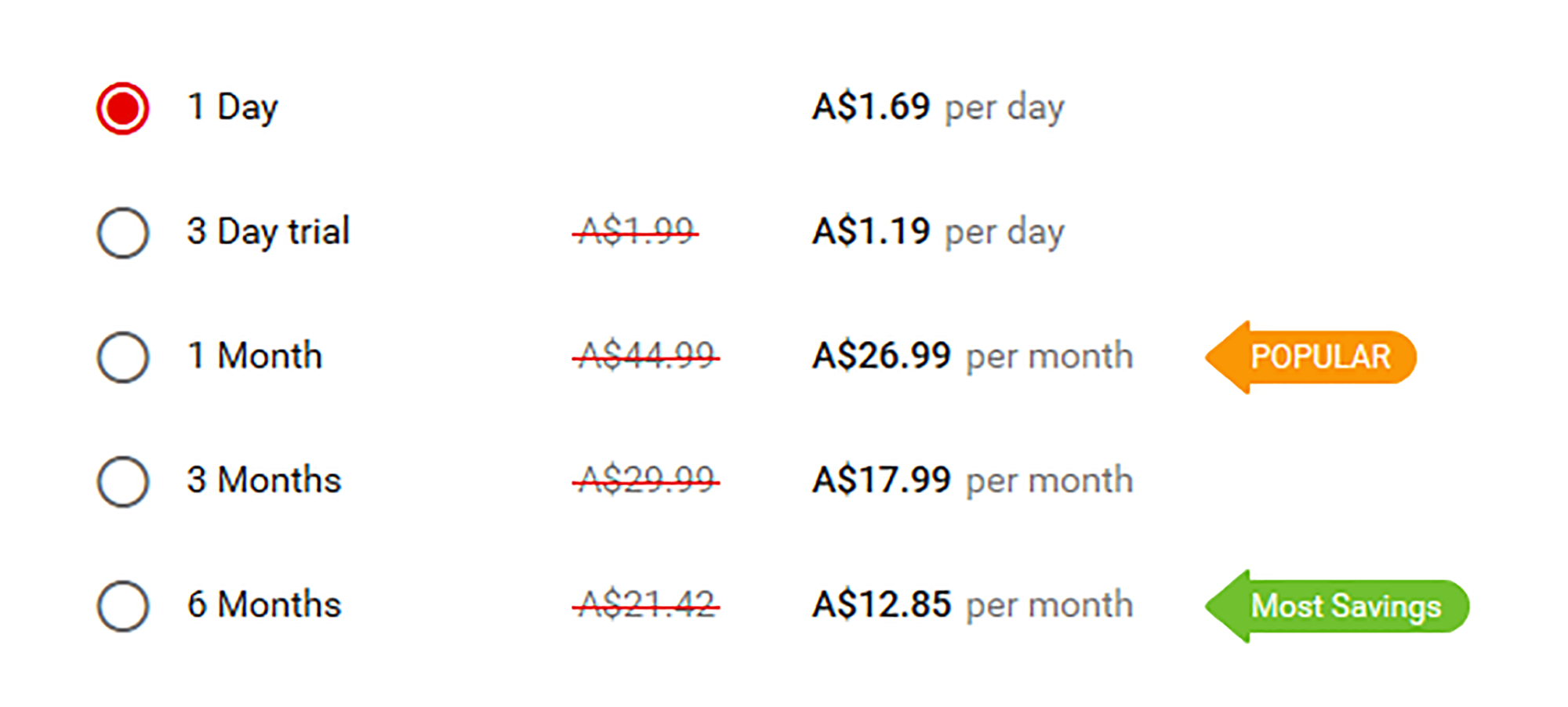Click the green Most Savings badge
The width and height of the screenshot is (1568, 707).
pos(1337,606)
